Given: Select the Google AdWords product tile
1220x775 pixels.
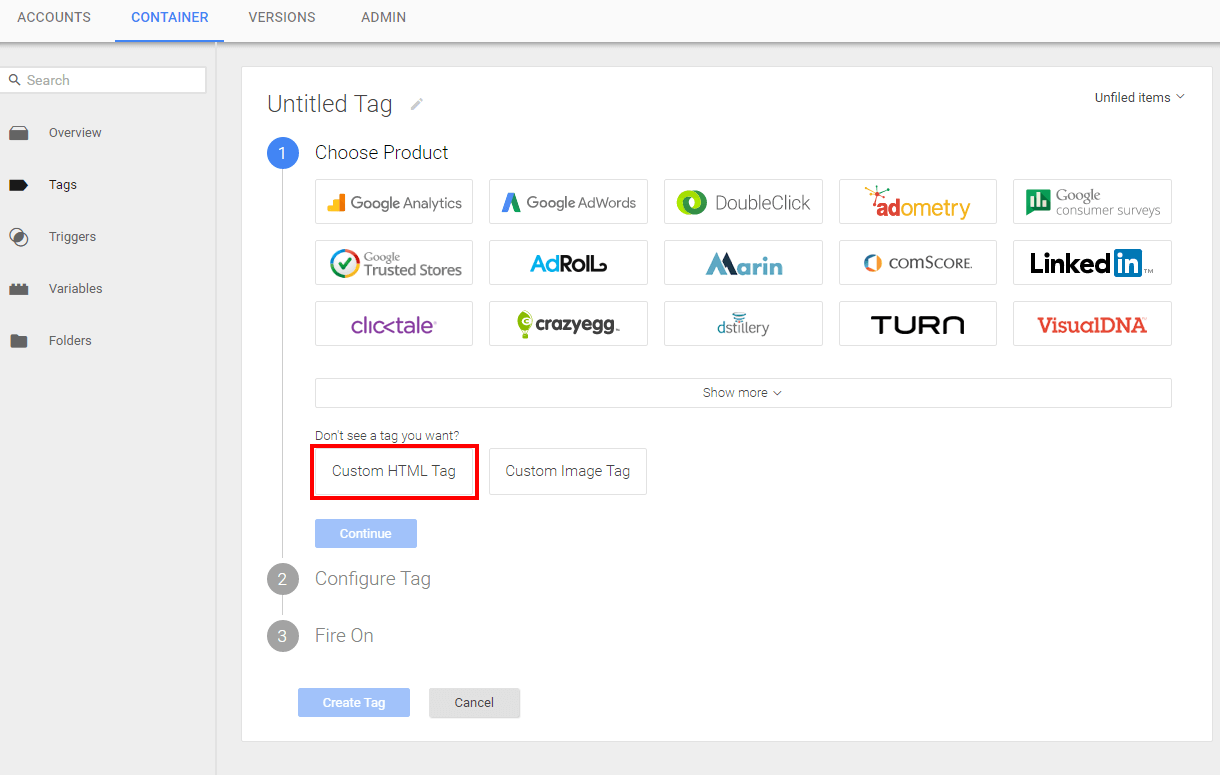Looking at the screenshot, I should pyautogui.click(x=568, y=202).
